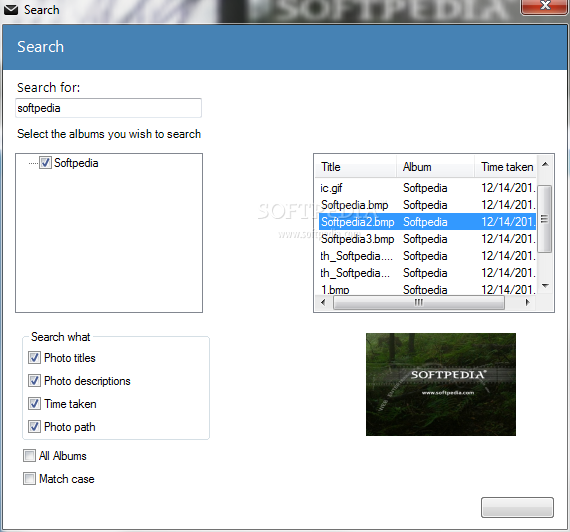Screen dimensions: 570x532
Task: Select the Softpedia3.bmp result row
Action: pyautogui.click(x=427, y=239)
